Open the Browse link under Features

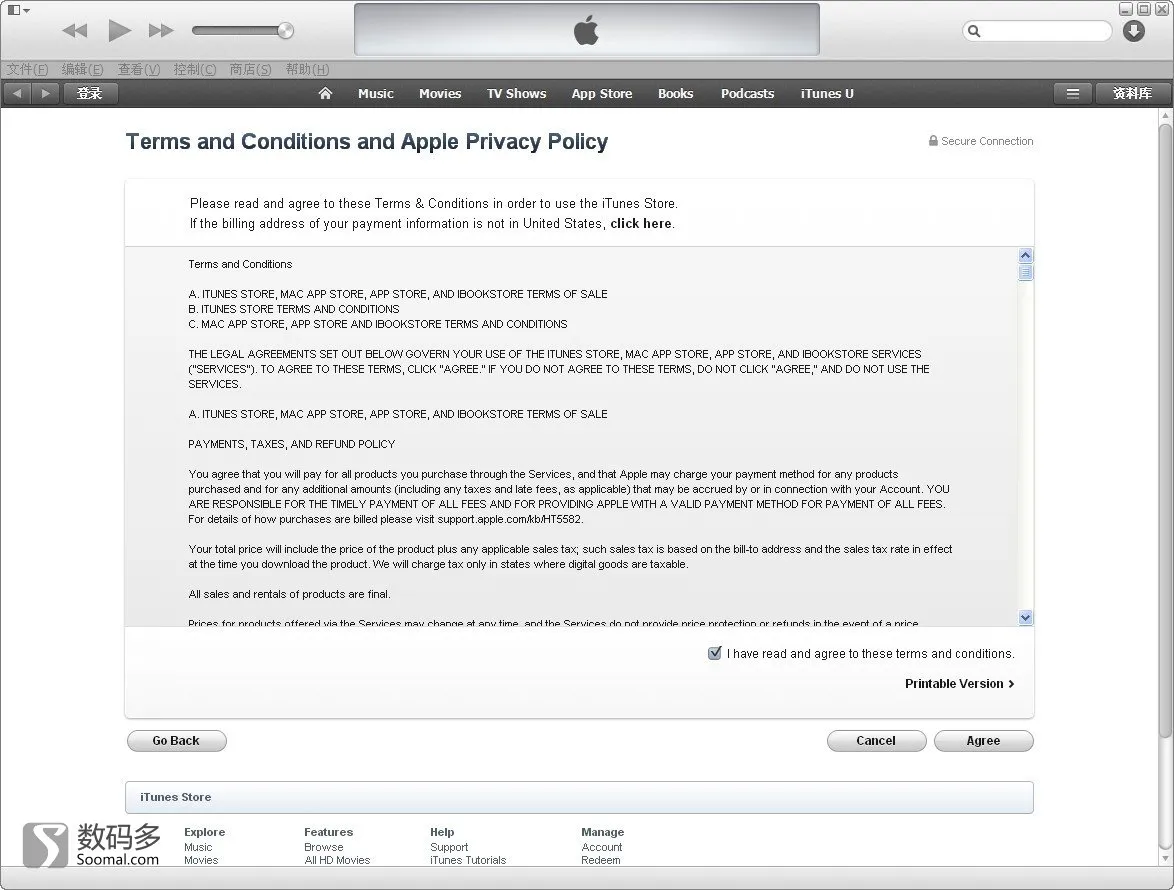pyautogui.click(x=323, y=847)
